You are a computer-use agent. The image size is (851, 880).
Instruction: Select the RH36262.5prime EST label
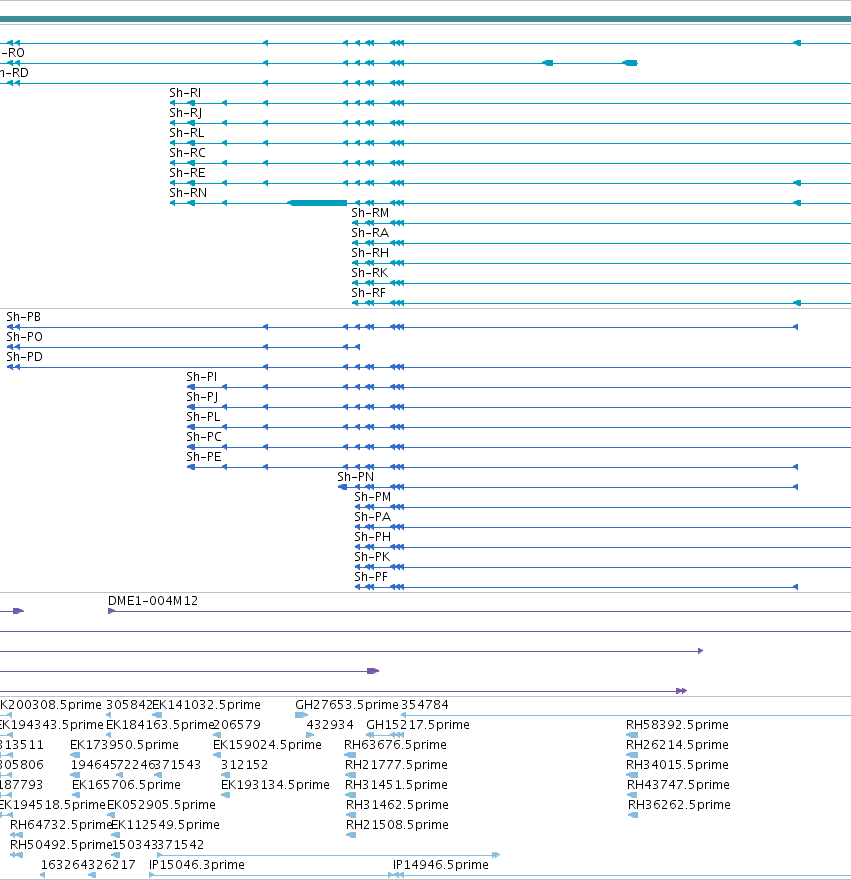click(x=679, y=805)
